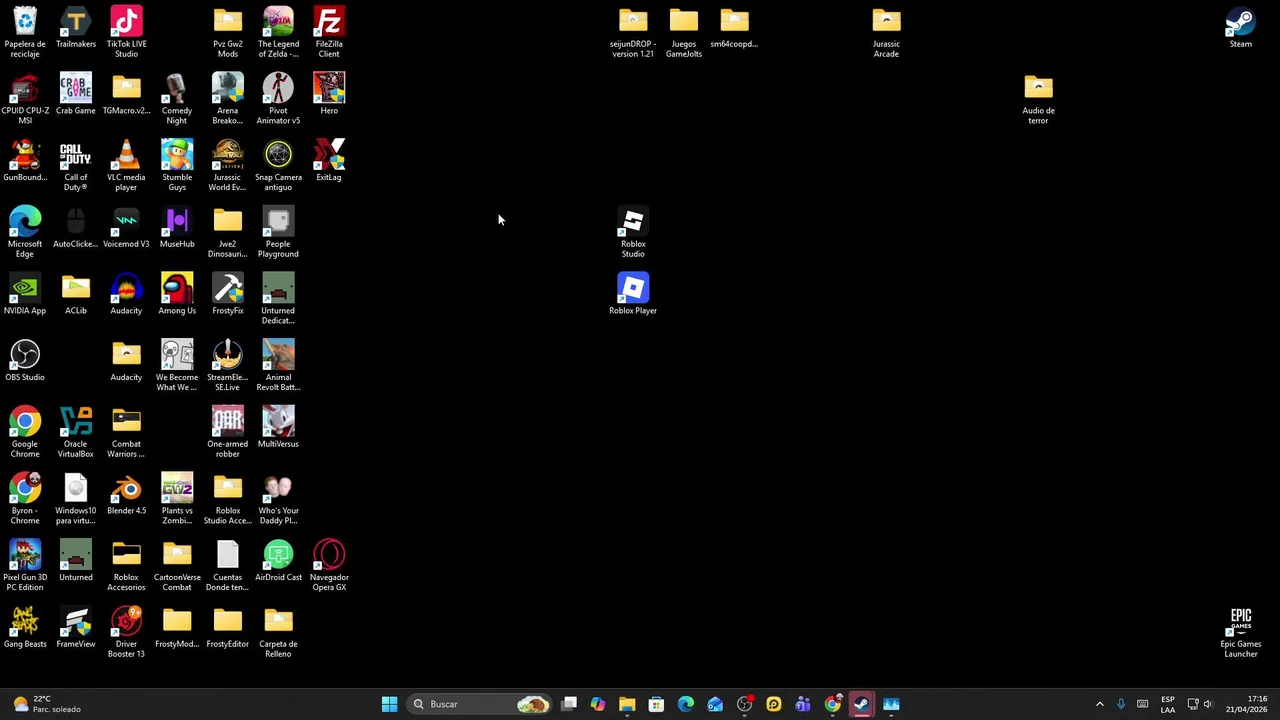The width and height of the screenshot is (1280, 720).
Task: Select the MuseHub icon
Action: 177,228
